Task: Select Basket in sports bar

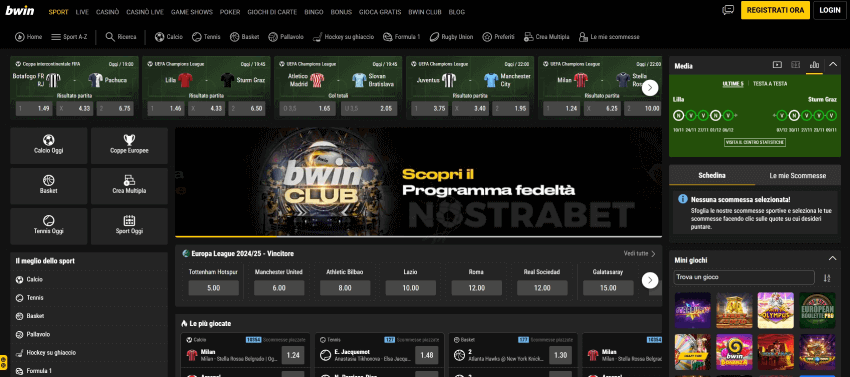Action: click(x=244, y=37)
